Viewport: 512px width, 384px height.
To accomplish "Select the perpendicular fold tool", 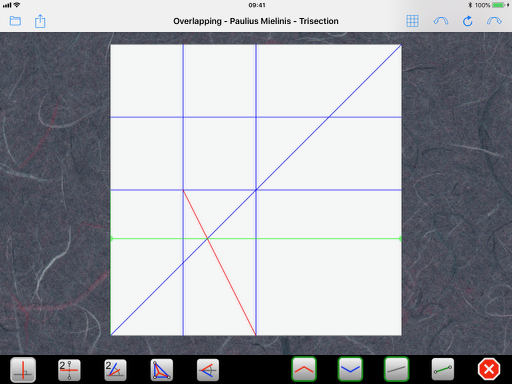I will (23, 370).
